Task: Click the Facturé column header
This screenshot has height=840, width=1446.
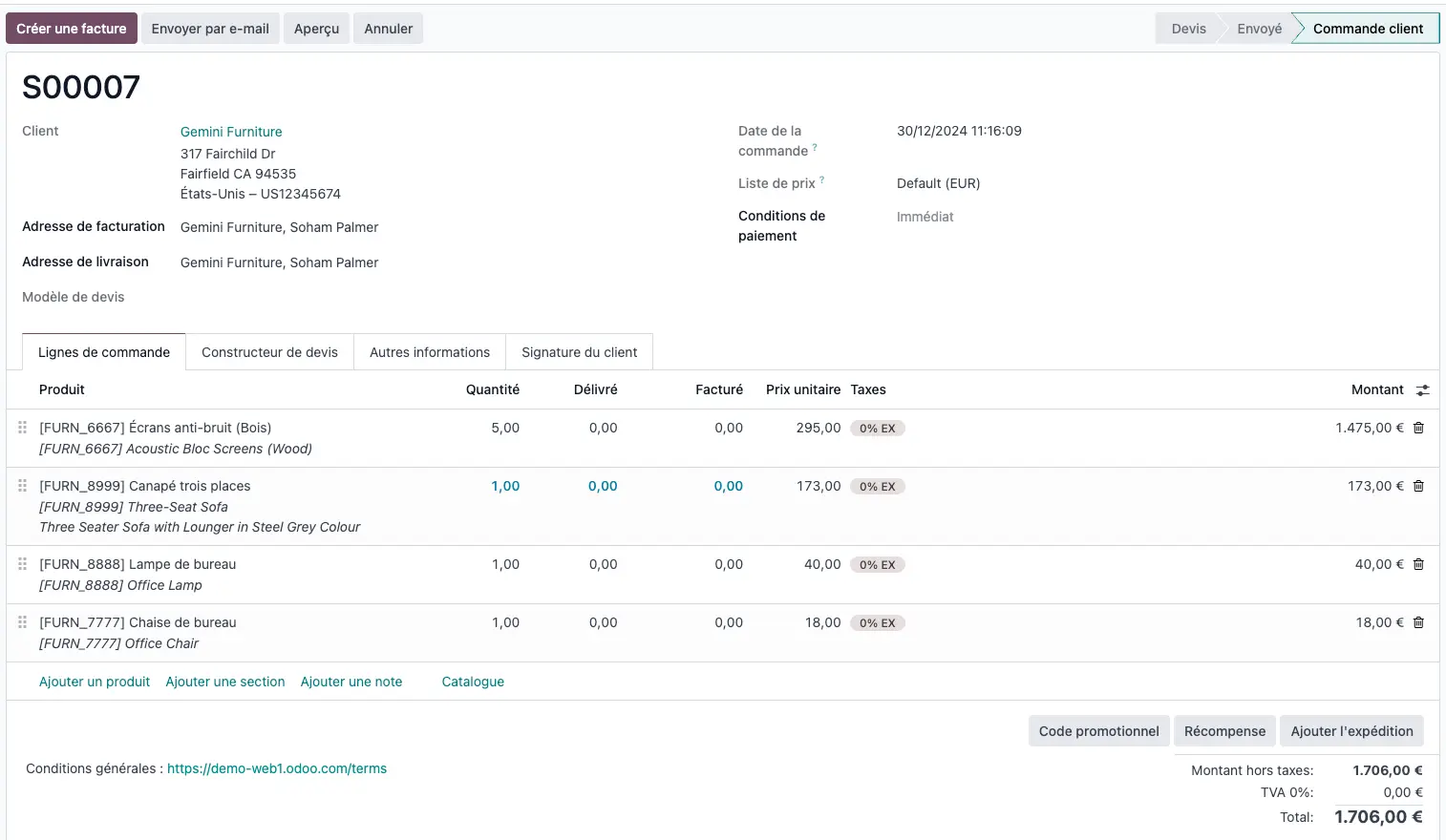Action: (x=719, y=389)
